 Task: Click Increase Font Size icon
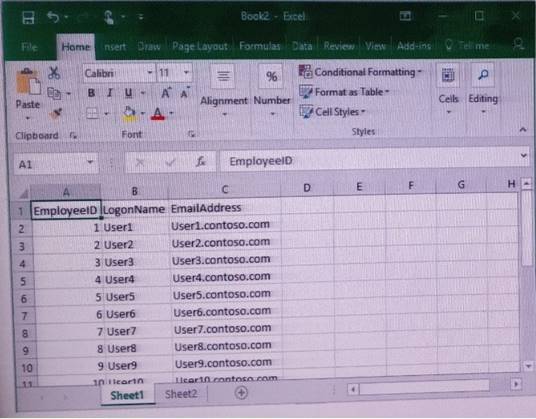(x=166, y=93)
